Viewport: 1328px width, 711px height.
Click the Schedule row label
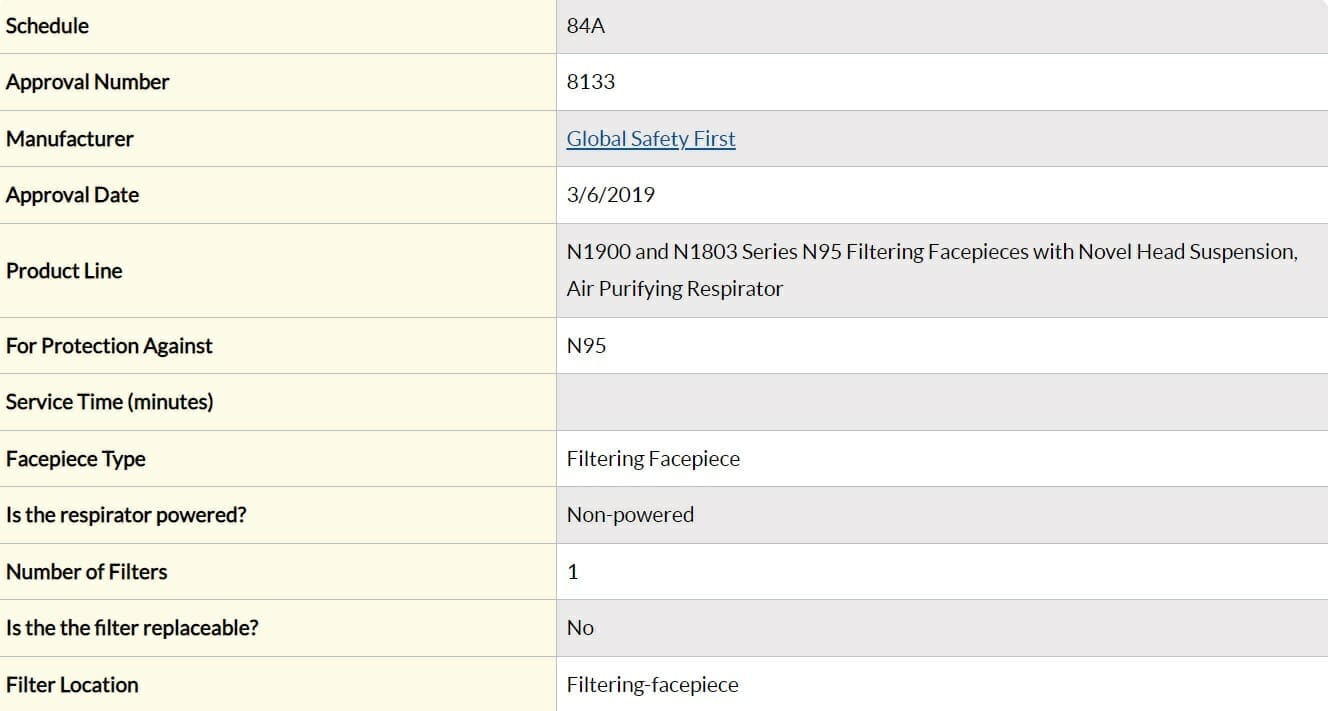[47, 26]
